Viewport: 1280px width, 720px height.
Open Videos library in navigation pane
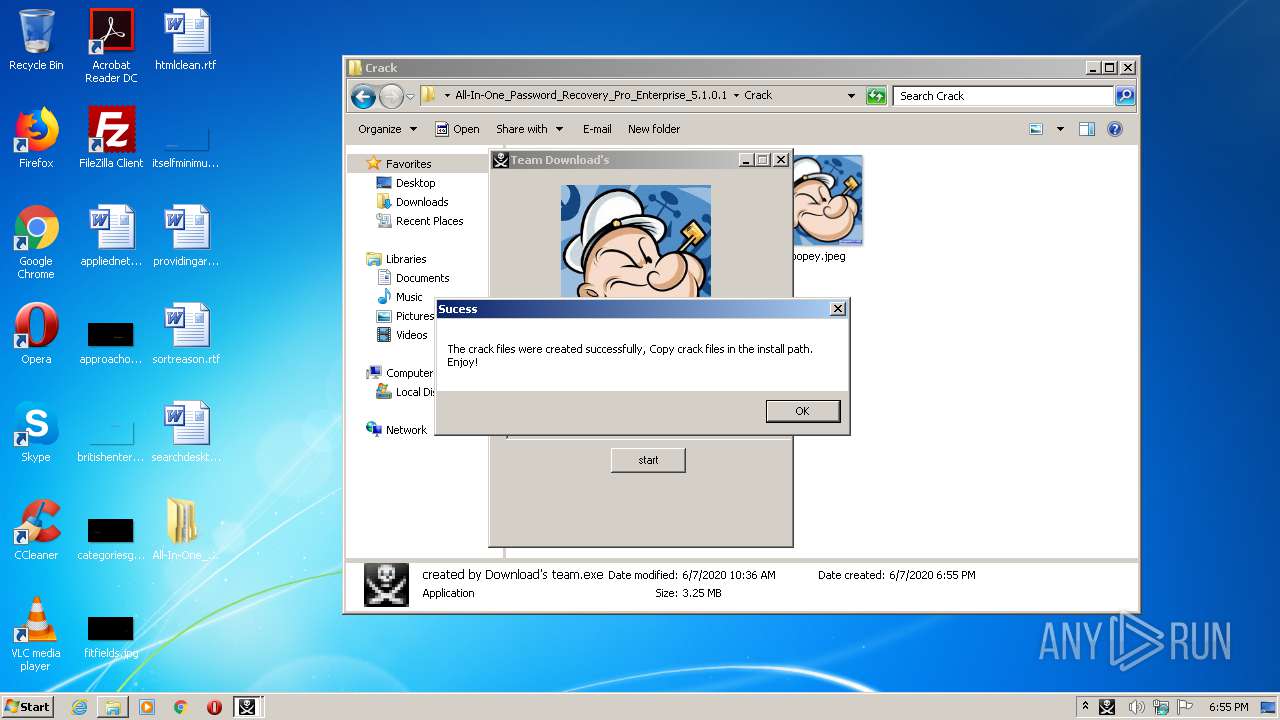(402, 335)
